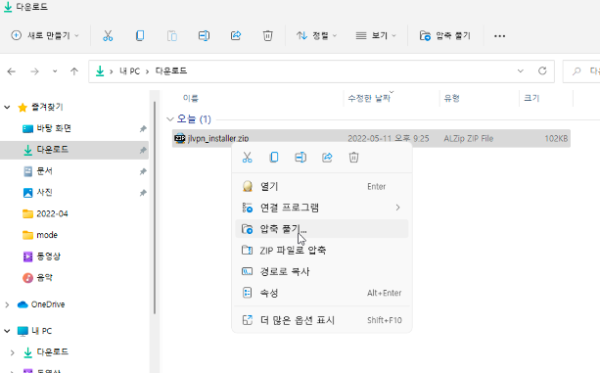Click the Cut icon in the toolbar
The image size is (600, 373).
click(x=108, y=36)
